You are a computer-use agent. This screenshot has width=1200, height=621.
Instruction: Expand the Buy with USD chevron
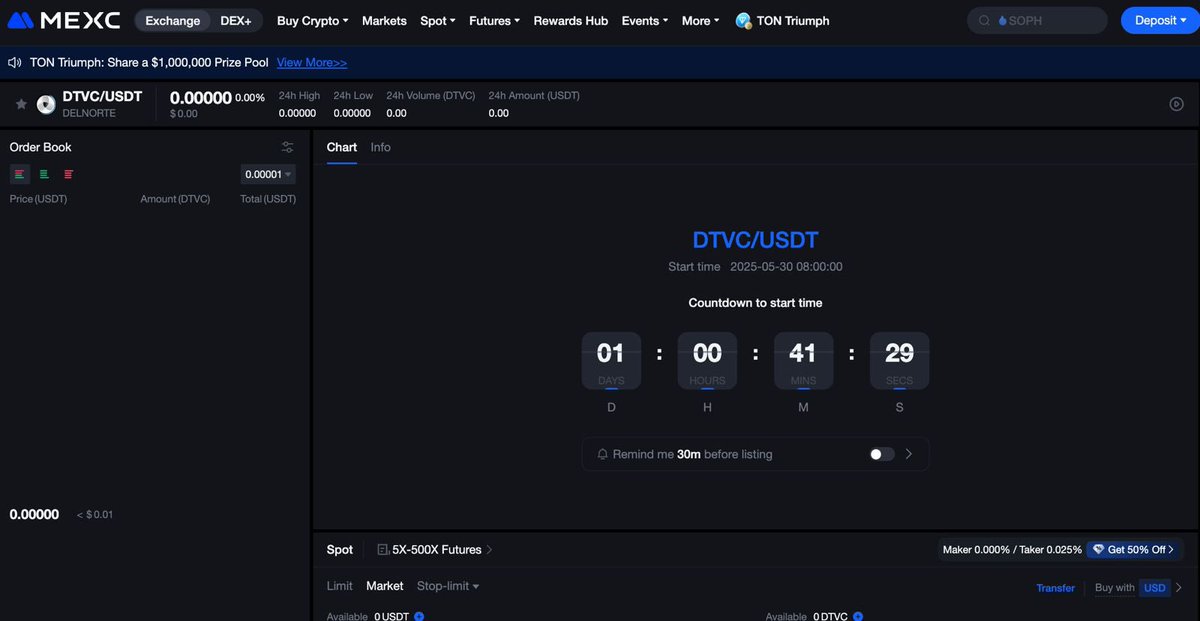[1179, 588]
